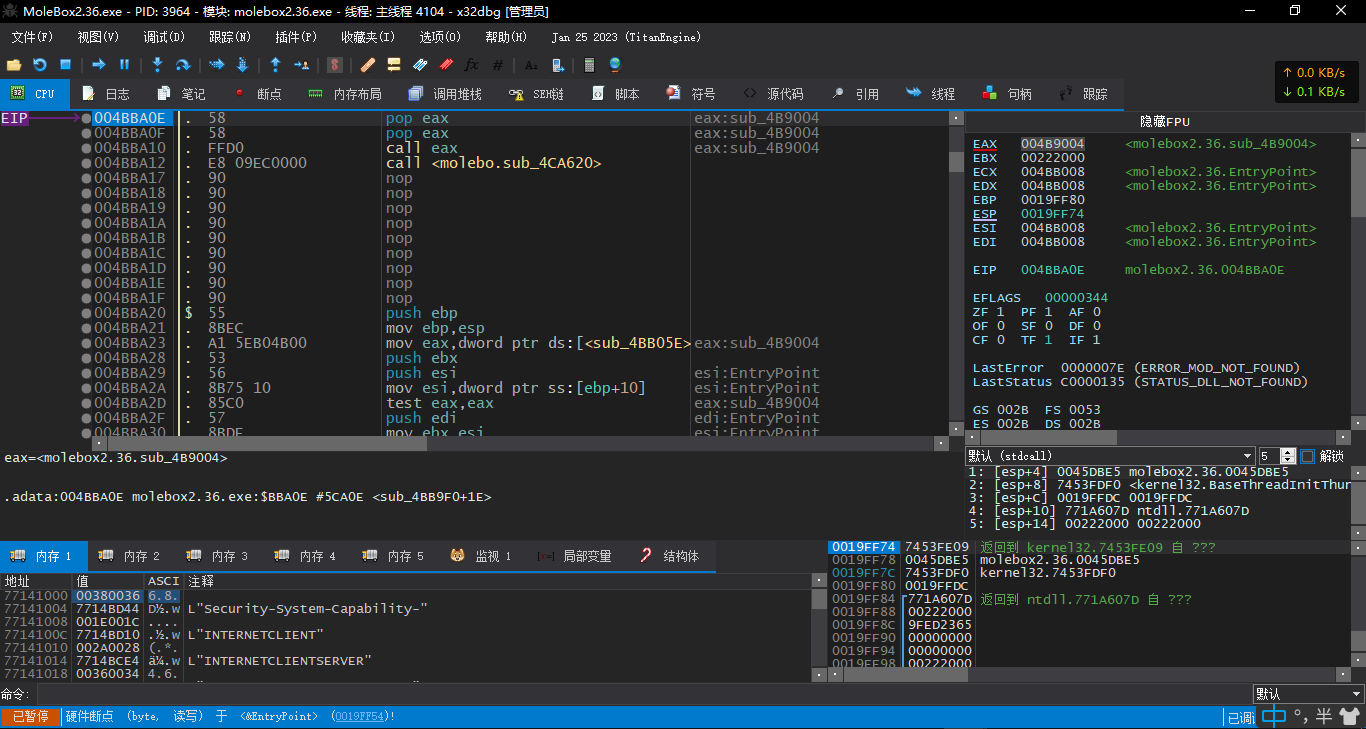Toggle the 解锁 checkbox
The width and height of the screenshot is (1366, 729).
click(1307, 456)
